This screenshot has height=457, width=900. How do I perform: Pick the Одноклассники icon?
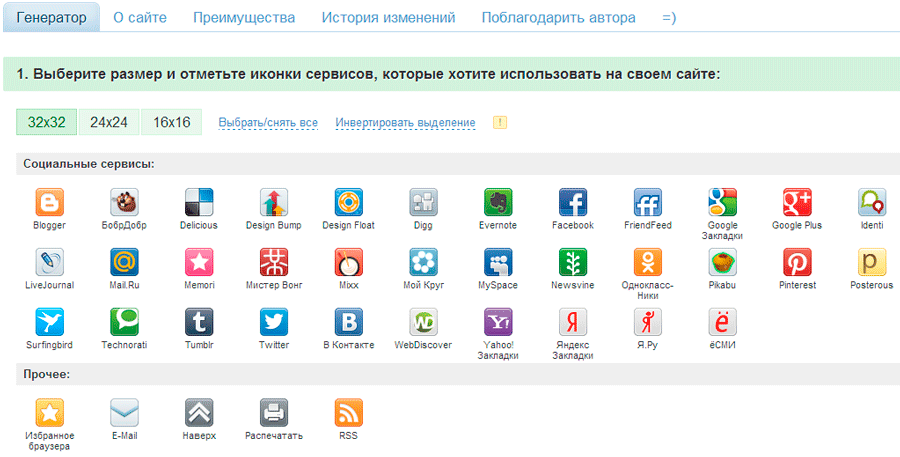(x=648, y=262)
